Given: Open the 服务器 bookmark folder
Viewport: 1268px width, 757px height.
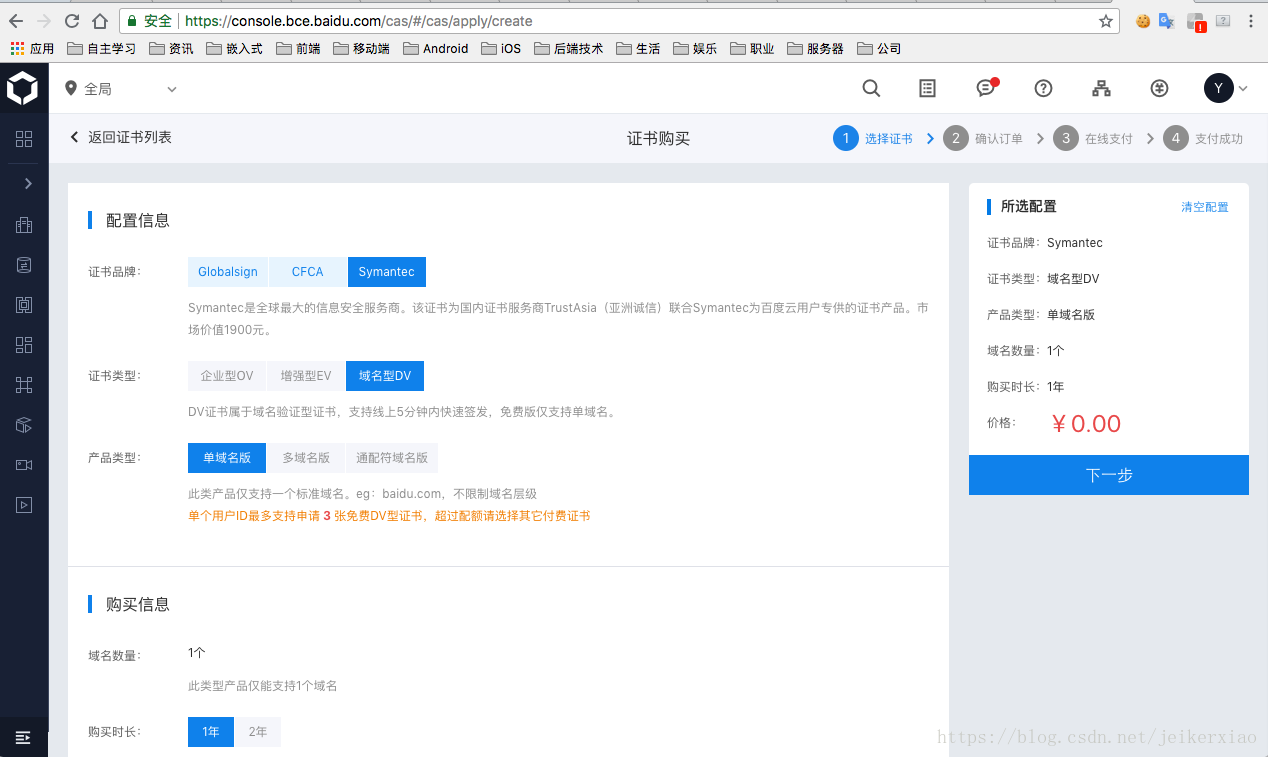Looking at the screenshot, I should [816, 48].
